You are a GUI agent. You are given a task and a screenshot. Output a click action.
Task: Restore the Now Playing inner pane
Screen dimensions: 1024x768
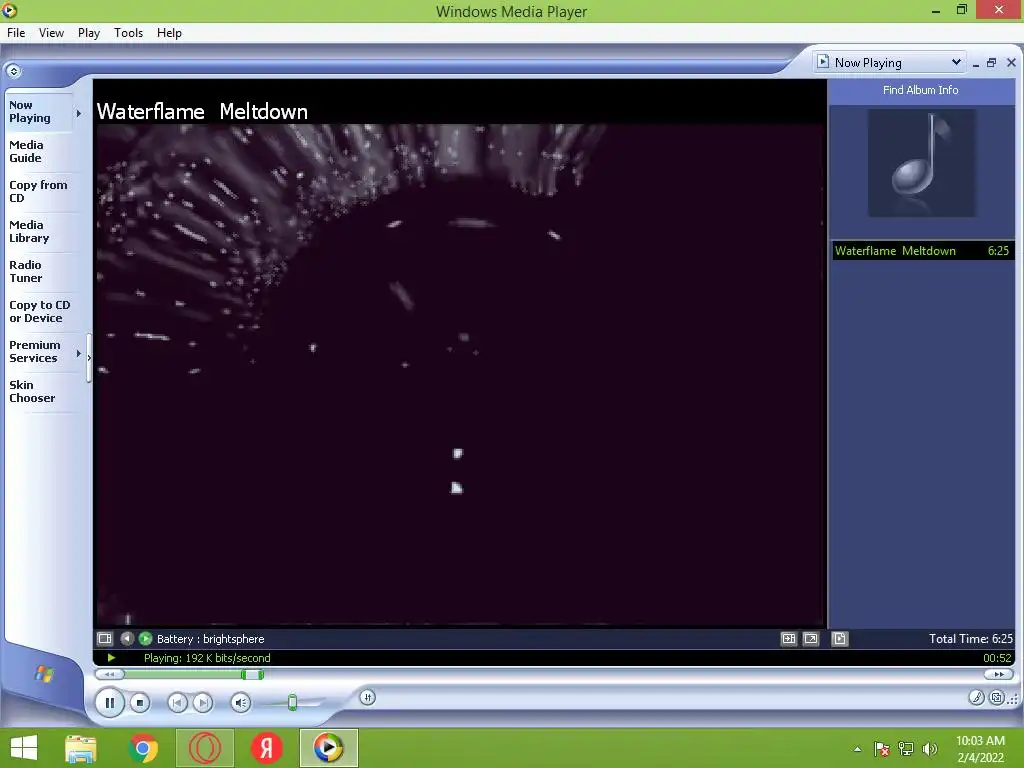991,63
